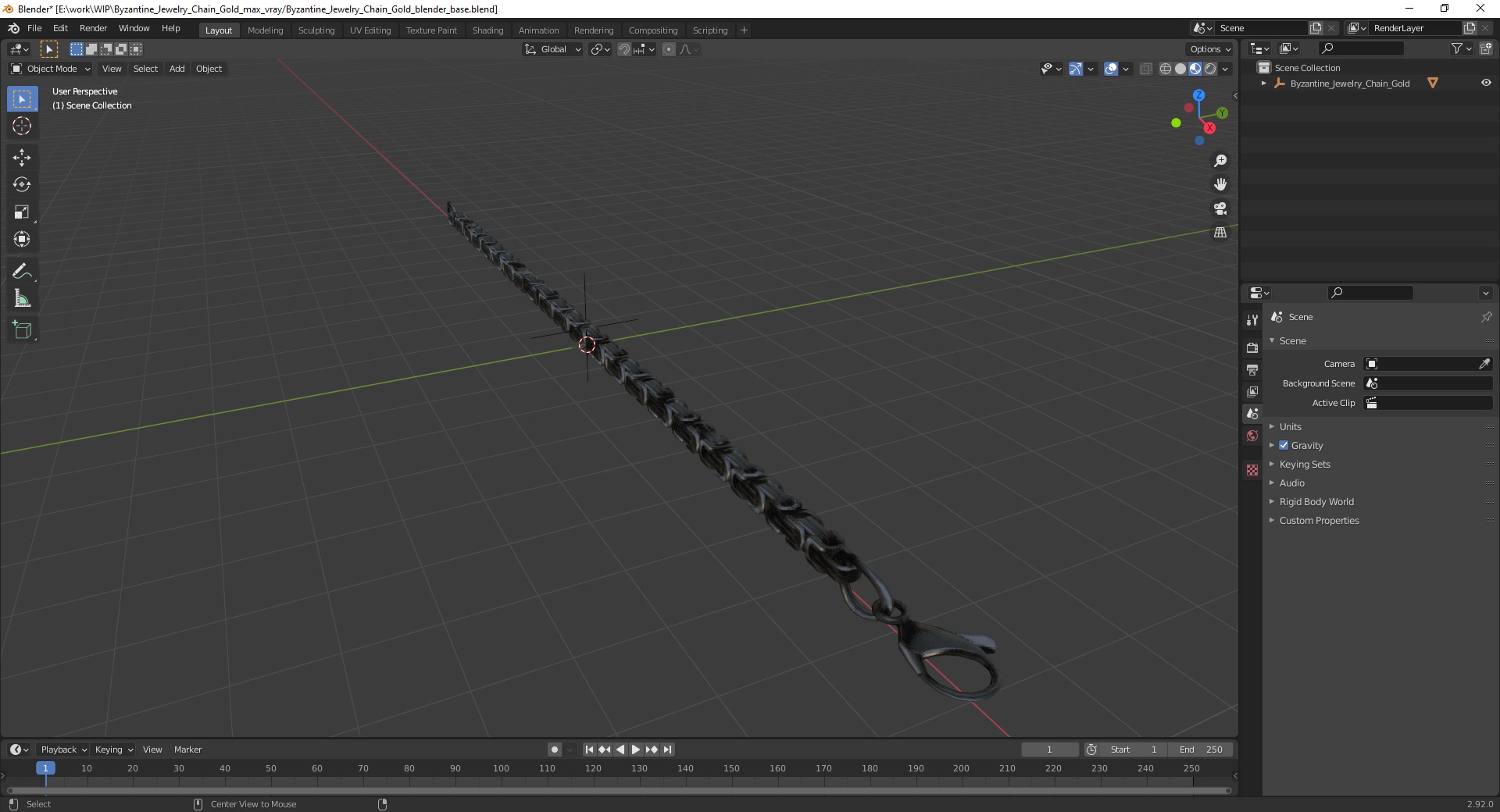Open the timeline Marker menu
The width and height of the screenshot is (1500, 812).
[187, 750]
